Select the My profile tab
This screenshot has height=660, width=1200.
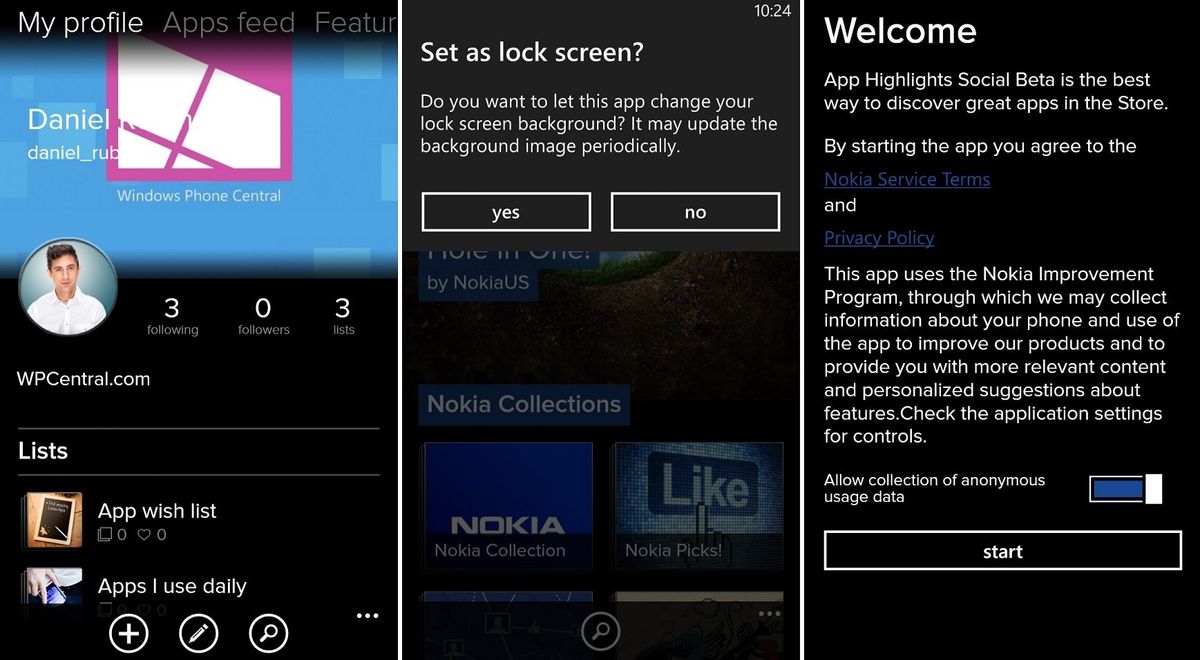click(x=79, y=22)
